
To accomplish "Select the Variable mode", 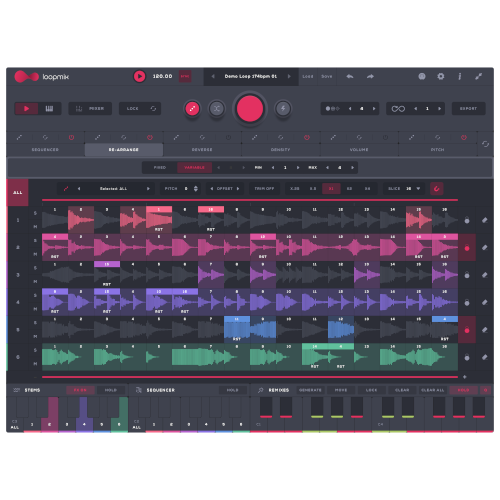I will click(x=194, y=167).
